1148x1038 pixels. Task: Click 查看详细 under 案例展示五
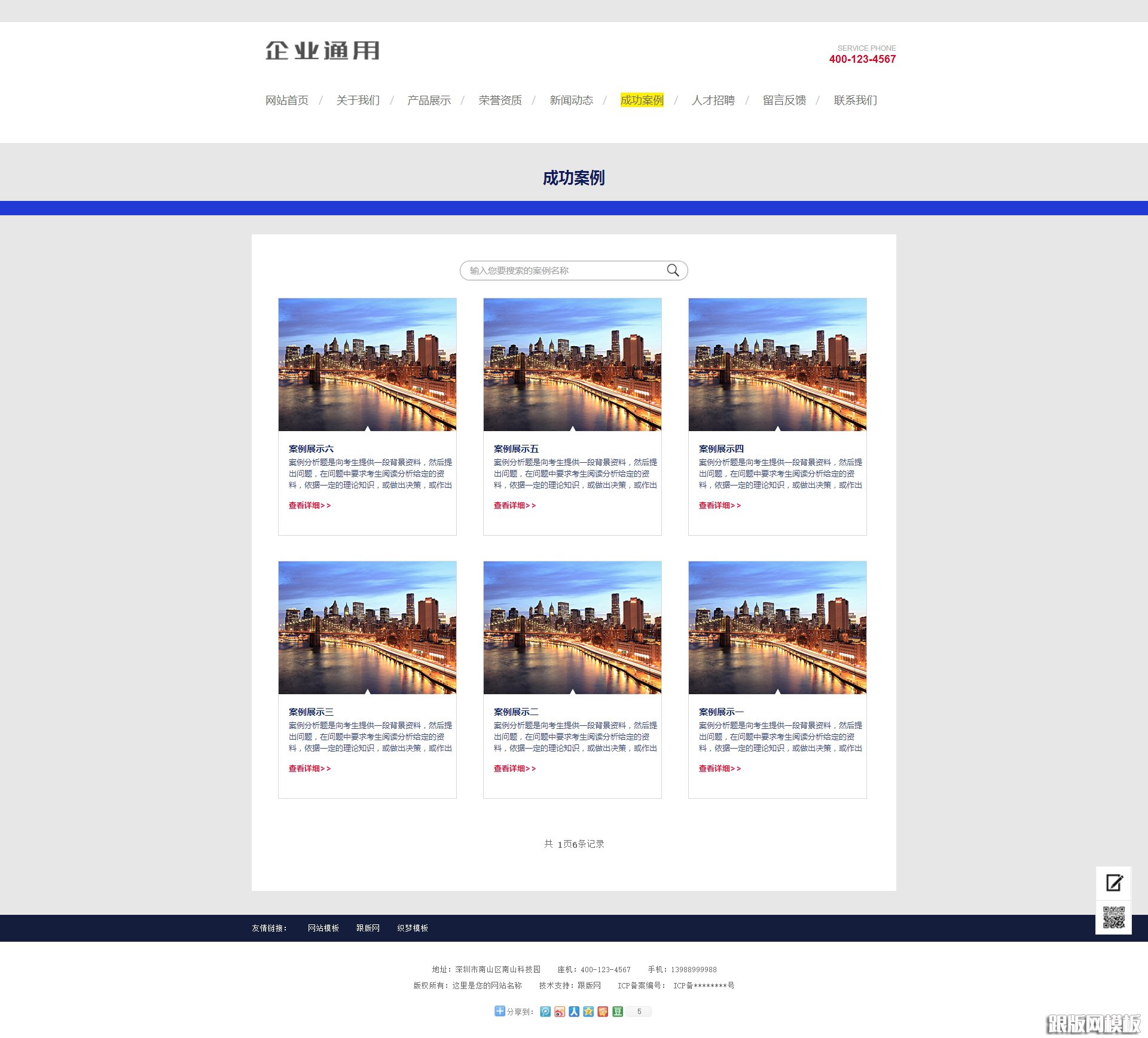click(515, 505)
